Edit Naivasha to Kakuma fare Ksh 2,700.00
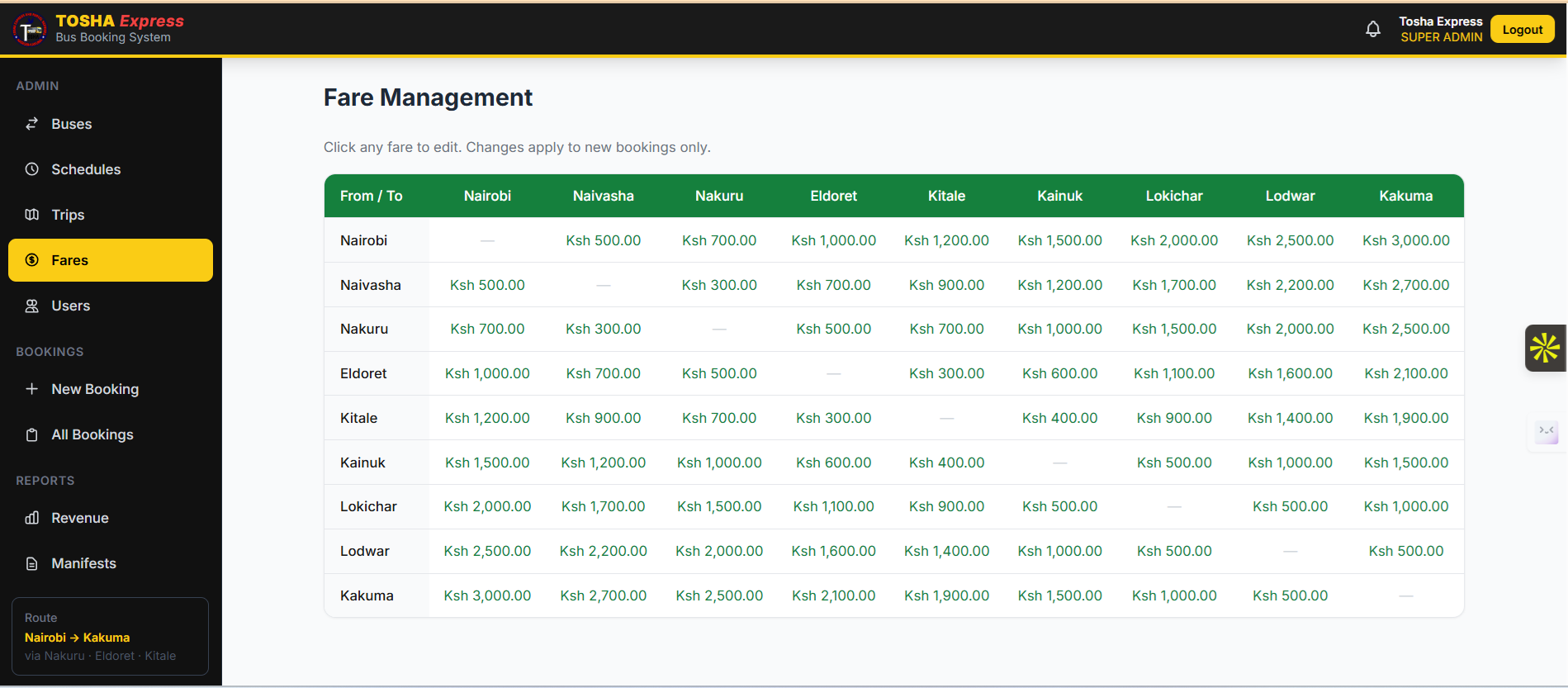Screen dimensions: 1568x688 pyautogui.click(x=1406, y=285)
